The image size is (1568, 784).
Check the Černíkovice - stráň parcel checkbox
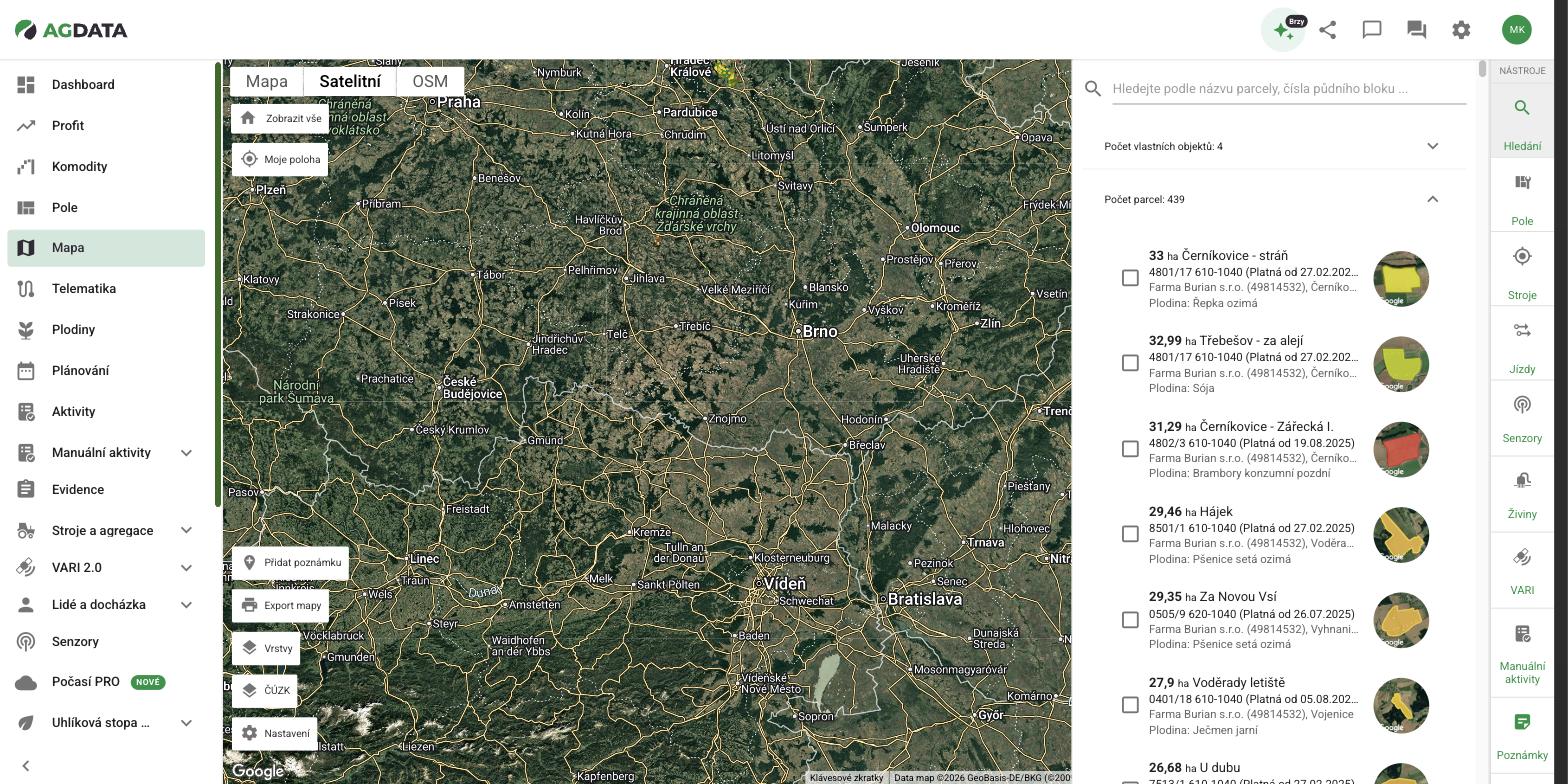coord(1130,278)
